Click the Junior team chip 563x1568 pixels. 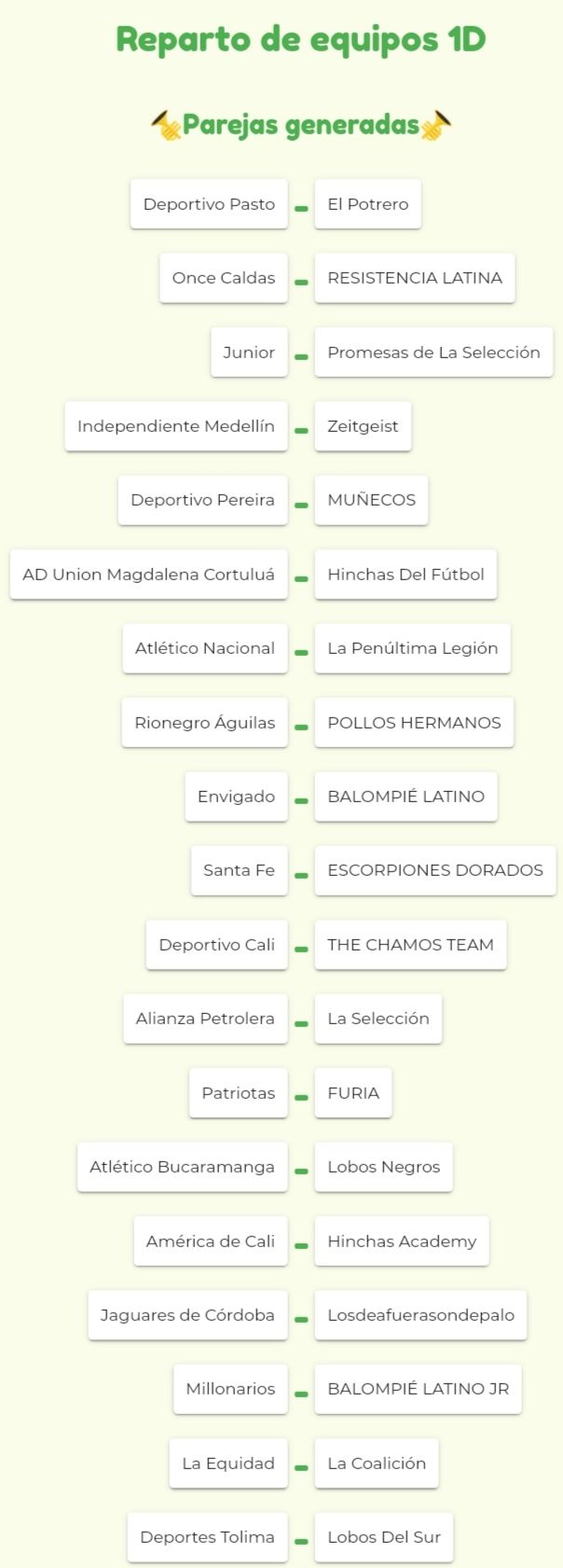coord(249,353)
